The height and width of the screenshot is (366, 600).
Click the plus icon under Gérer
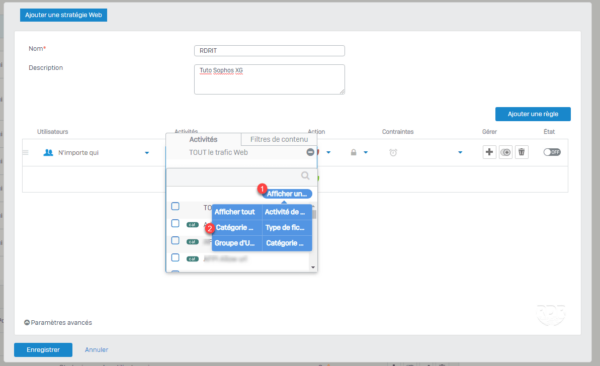(489, 152)
